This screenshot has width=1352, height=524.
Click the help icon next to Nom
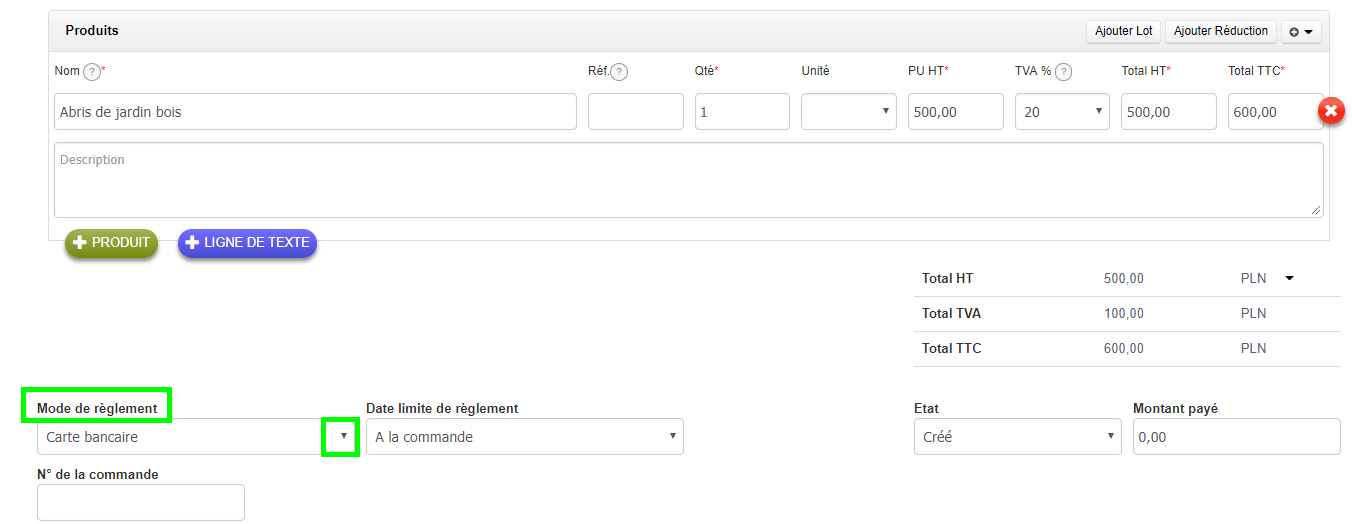point(92,71)
